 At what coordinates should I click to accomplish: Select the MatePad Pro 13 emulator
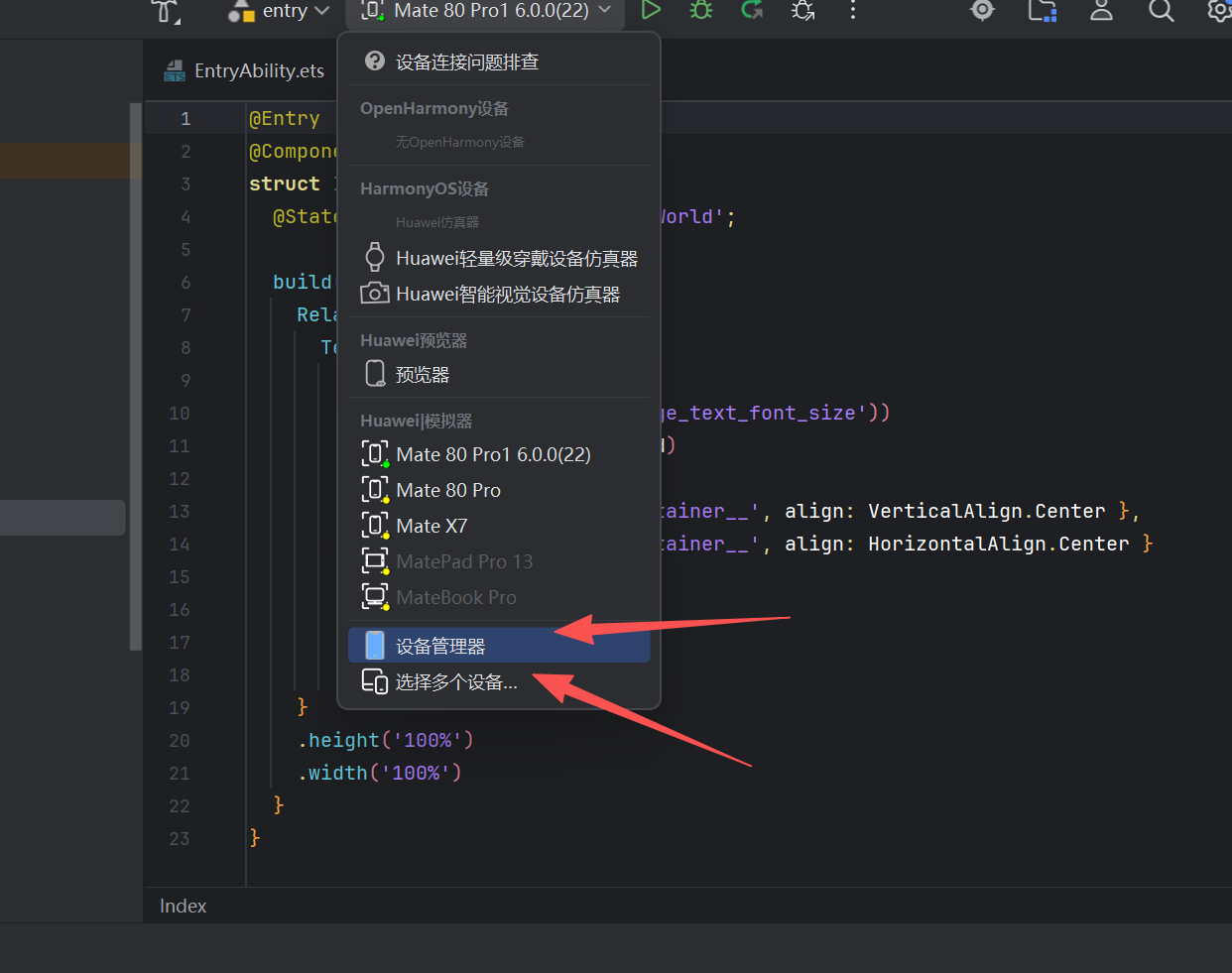pos(499,561)
